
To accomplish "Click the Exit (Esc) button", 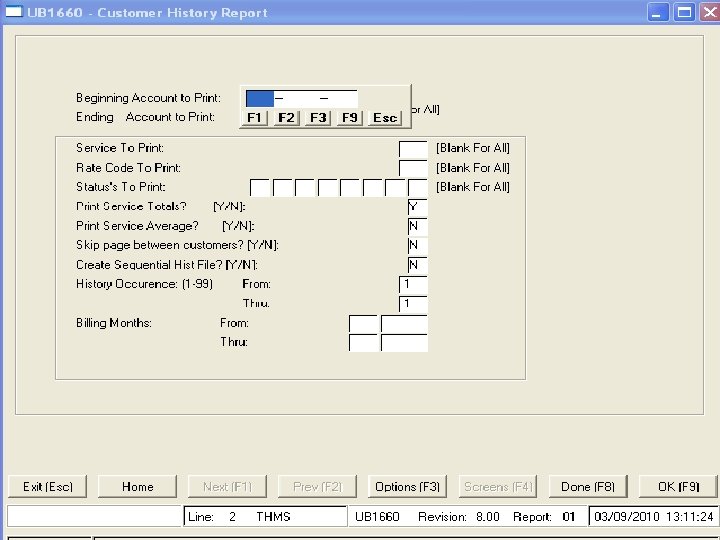I will point(48,487).
